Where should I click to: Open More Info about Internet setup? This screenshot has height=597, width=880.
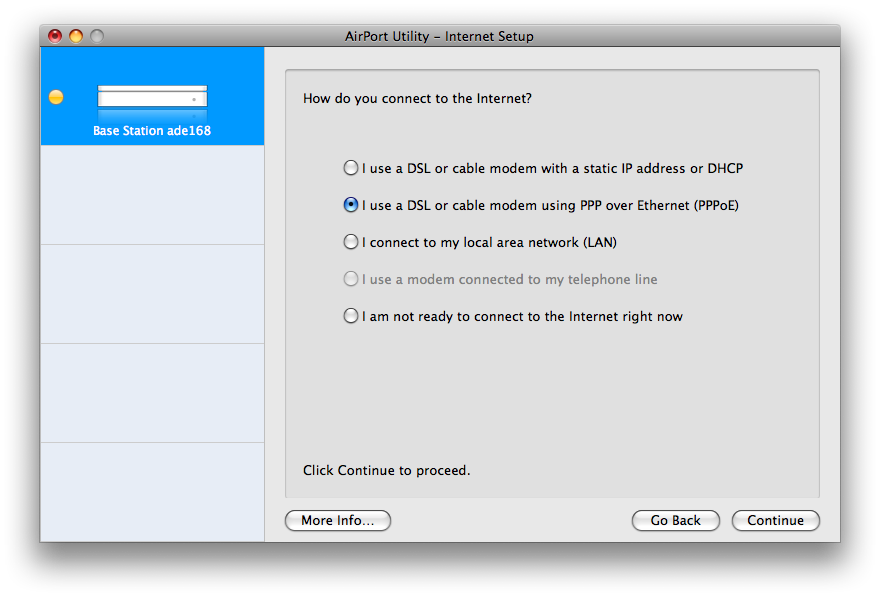[x=338, y=520]
